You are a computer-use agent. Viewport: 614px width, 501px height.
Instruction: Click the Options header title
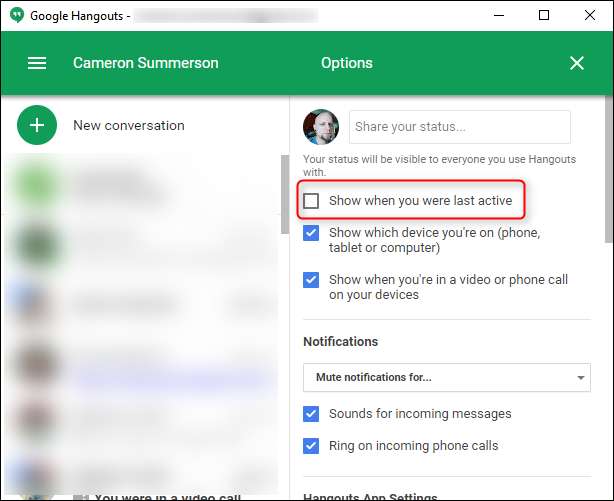click(x=347, y=63)
